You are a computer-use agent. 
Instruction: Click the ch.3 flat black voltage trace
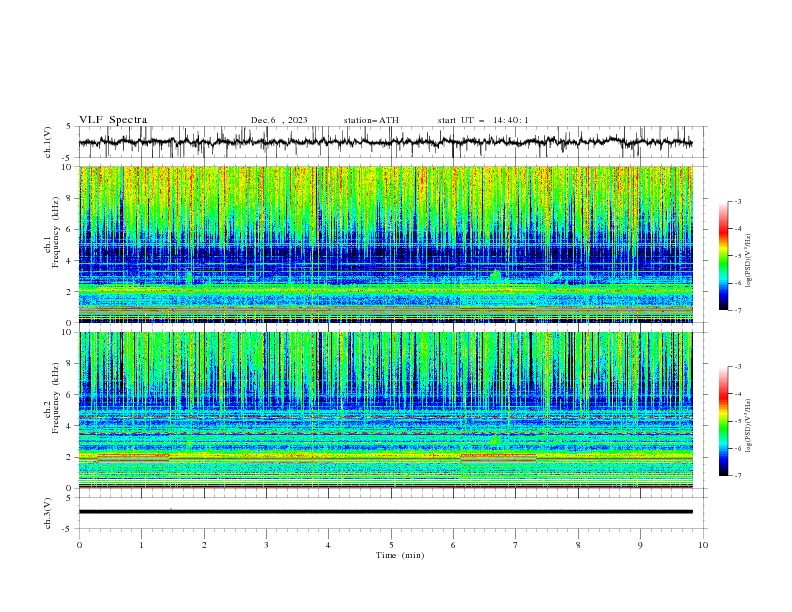click(x=385, y=512)
